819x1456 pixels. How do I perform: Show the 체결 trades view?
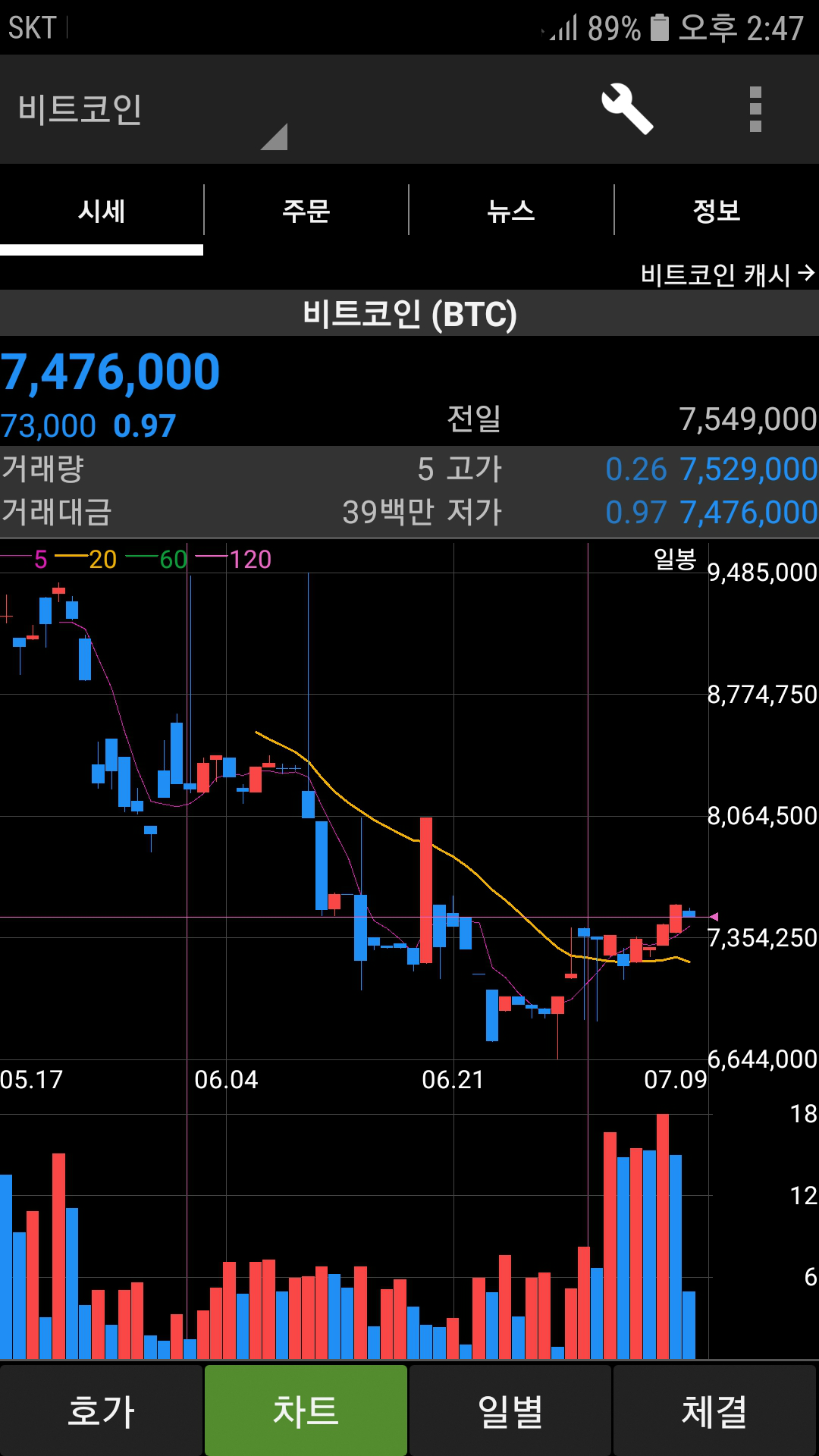pyautogui.click(x=714, y=1410)
